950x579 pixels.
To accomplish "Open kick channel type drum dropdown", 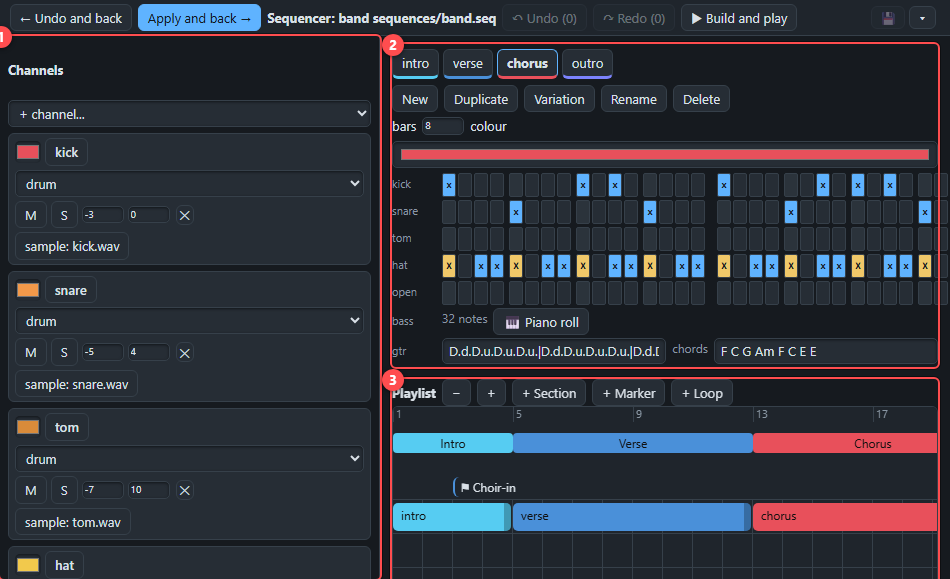I will (x=189, y=184).
